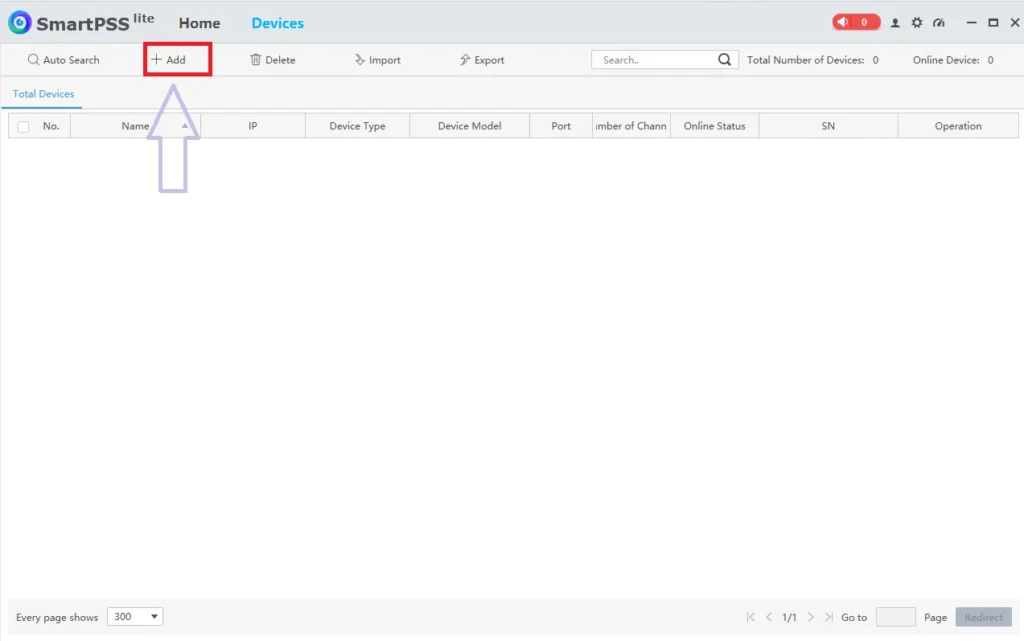
Task: Open the page size dropdown showing 300
Action: [134, 616]
